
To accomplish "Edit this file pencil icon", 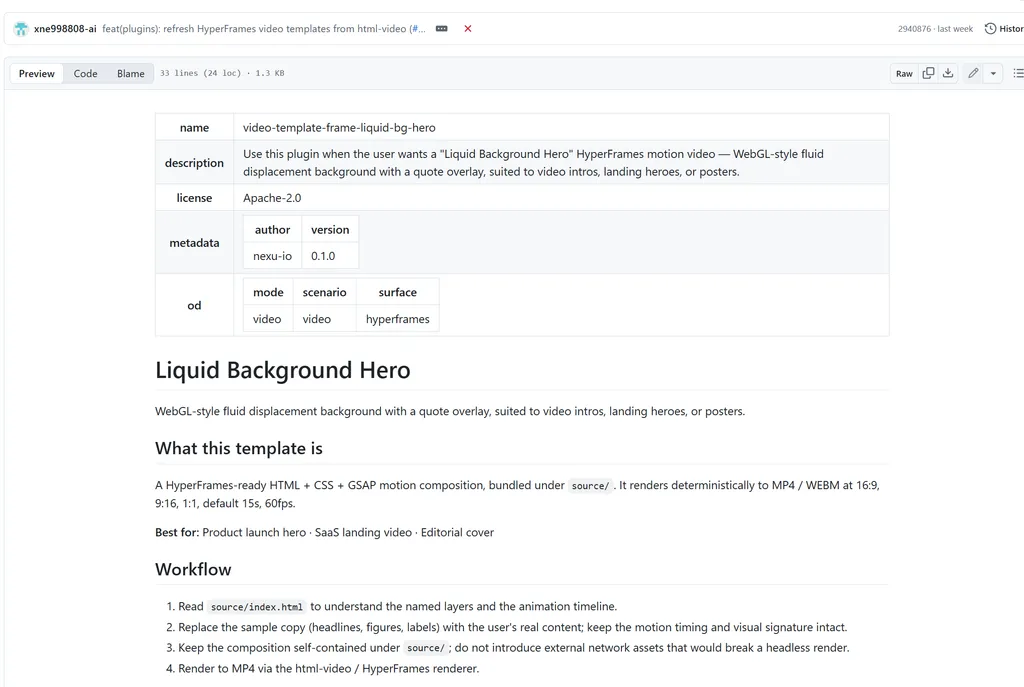I will tap(973, 73).
